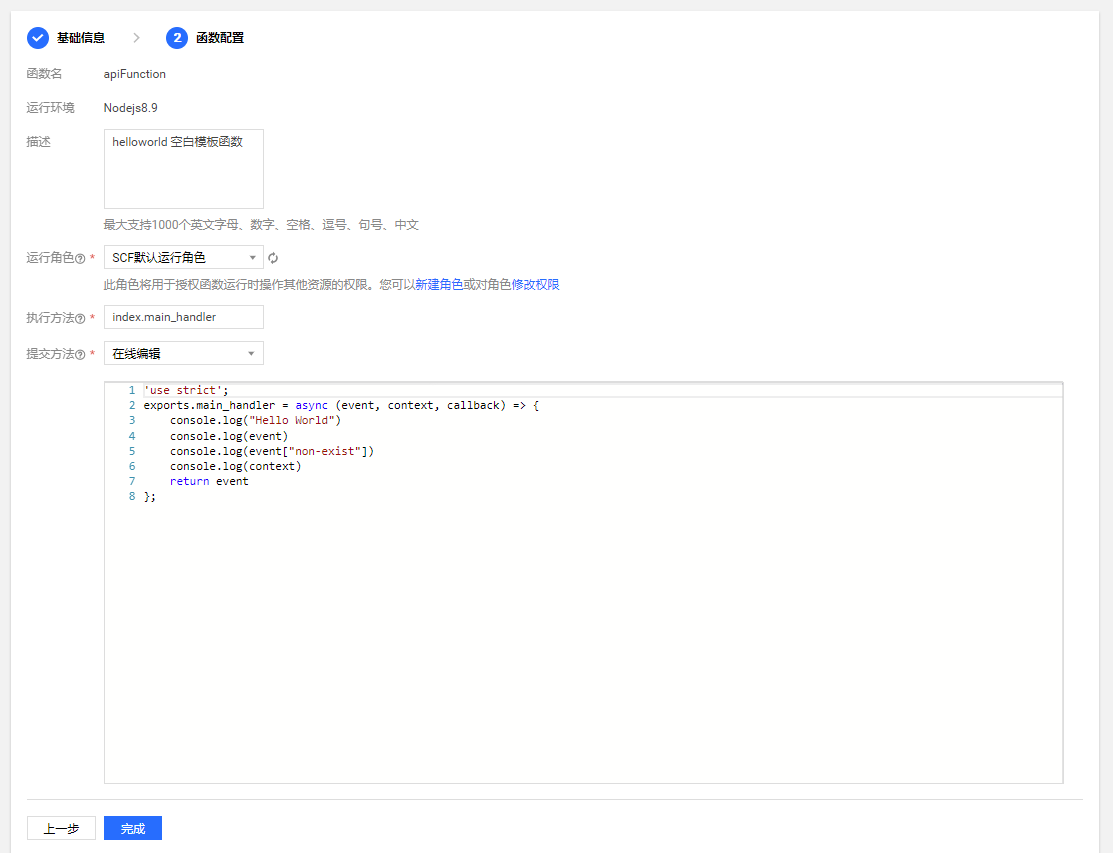This screenshot has height=853, width=1113.
Task: Click the help icon next to 执行方法
Action: point(80,319)
